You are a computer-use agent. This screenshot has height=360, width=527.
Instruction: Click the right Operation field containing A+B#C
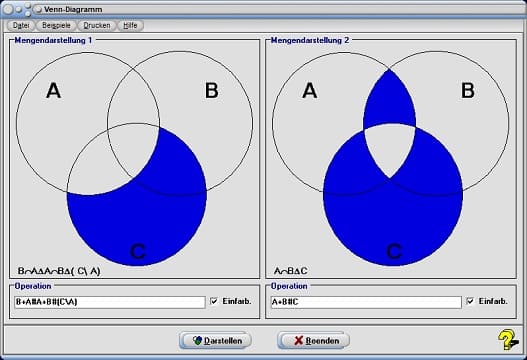click(x=366, y=302)
